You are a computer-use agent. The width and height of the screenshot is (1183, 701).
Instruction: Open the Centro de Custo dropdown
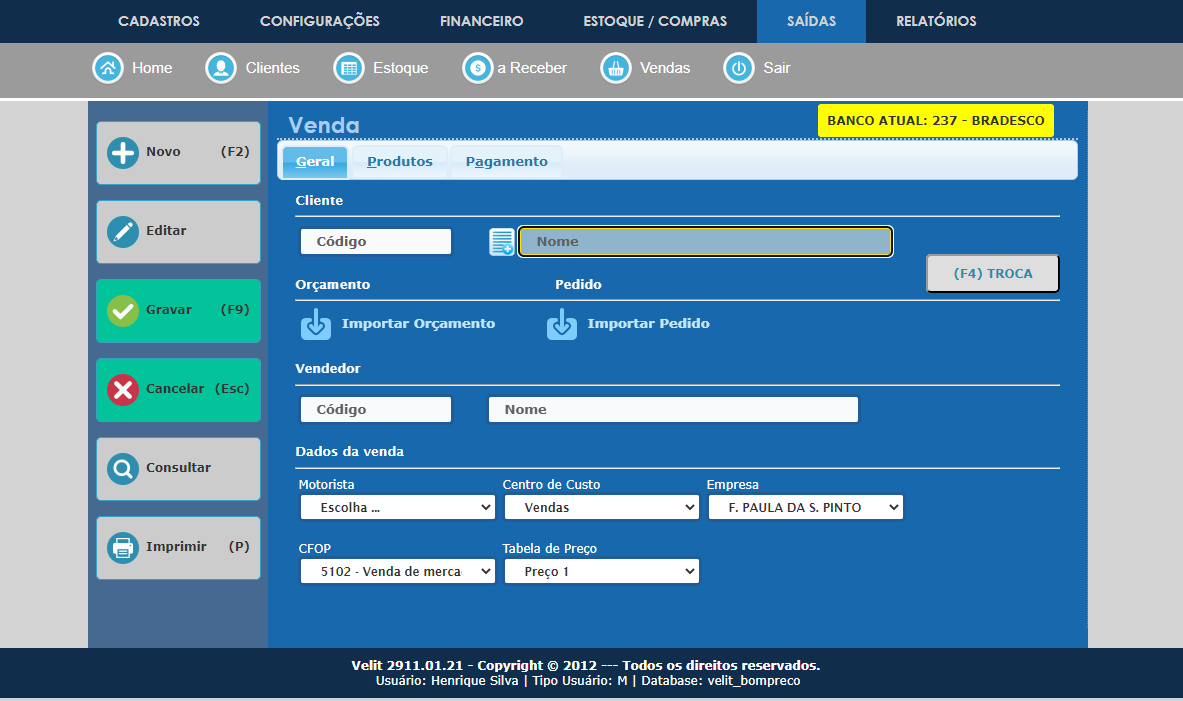pos(600,508)
